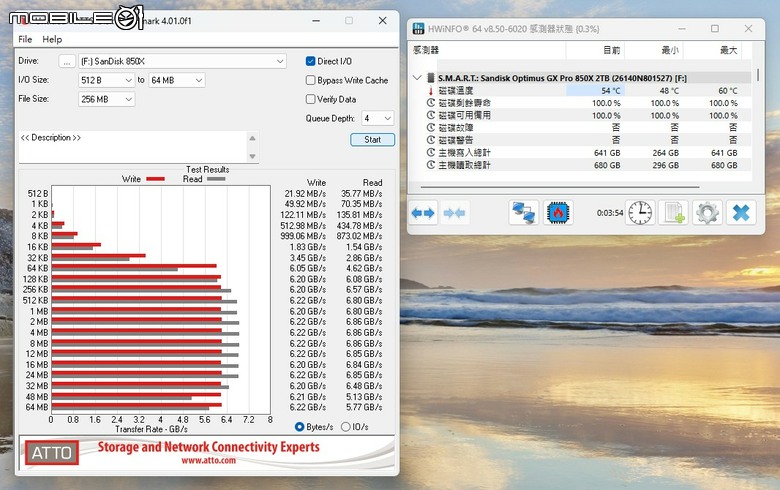Click the clock icon beside 主機讀取總計

pos(431,165)
